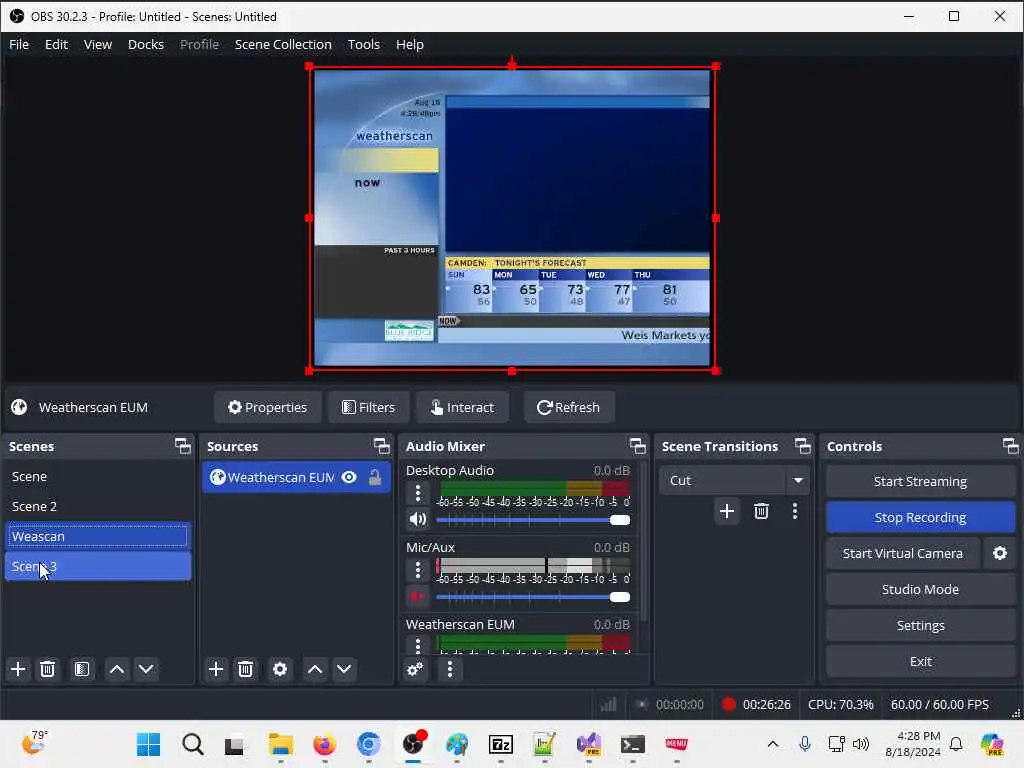Open OBS Settings button
The image size is (1024, 768).
point(920,626)
